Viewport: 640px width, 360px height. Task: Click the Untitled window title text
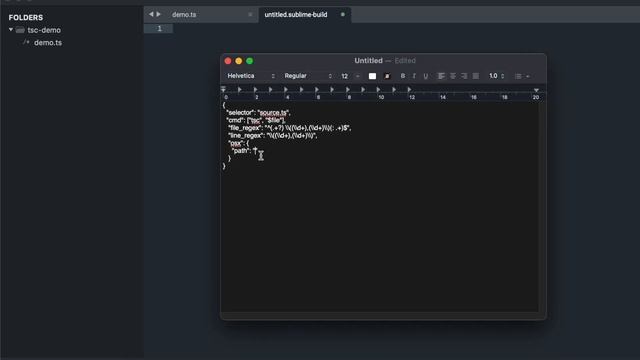(368, 61)
